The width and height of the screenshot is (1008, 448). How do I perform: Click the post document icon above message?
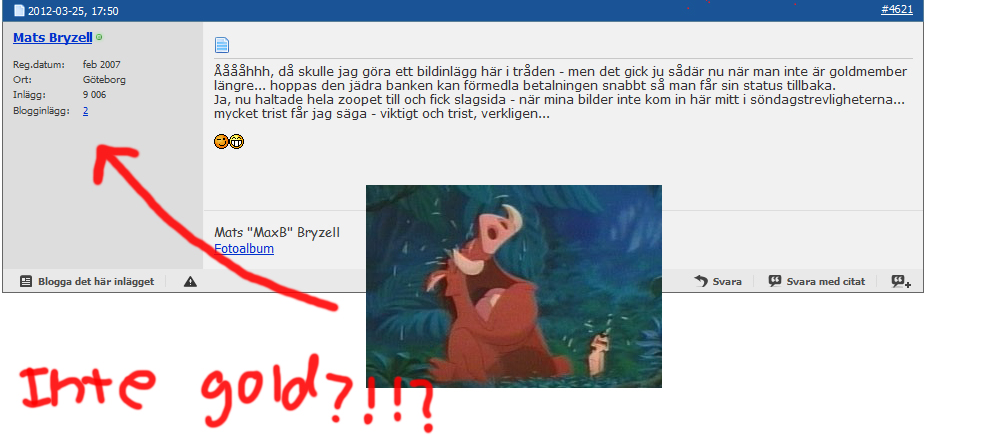coord(222,45)
